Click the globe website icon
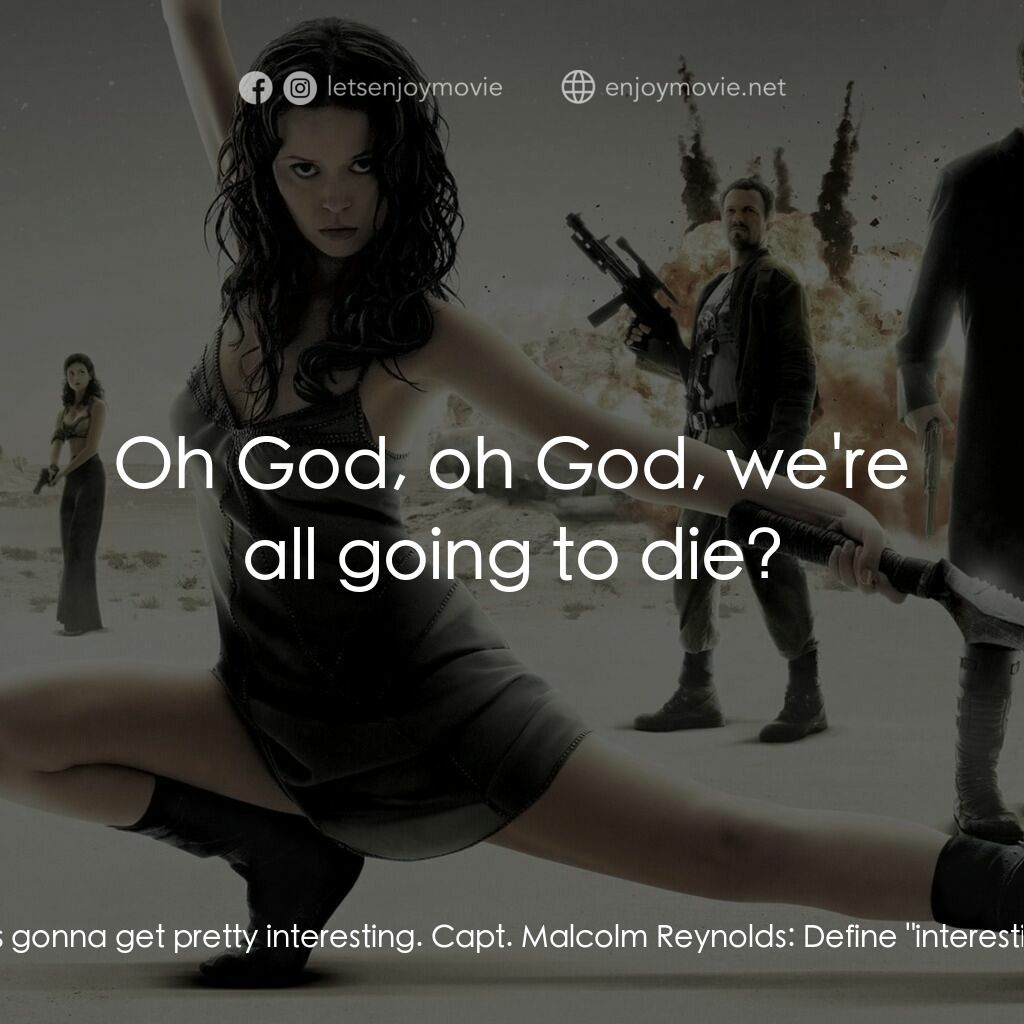The height and width of the screenshot is (1024, 1024). pyautogui.click(x=577, y=88)
